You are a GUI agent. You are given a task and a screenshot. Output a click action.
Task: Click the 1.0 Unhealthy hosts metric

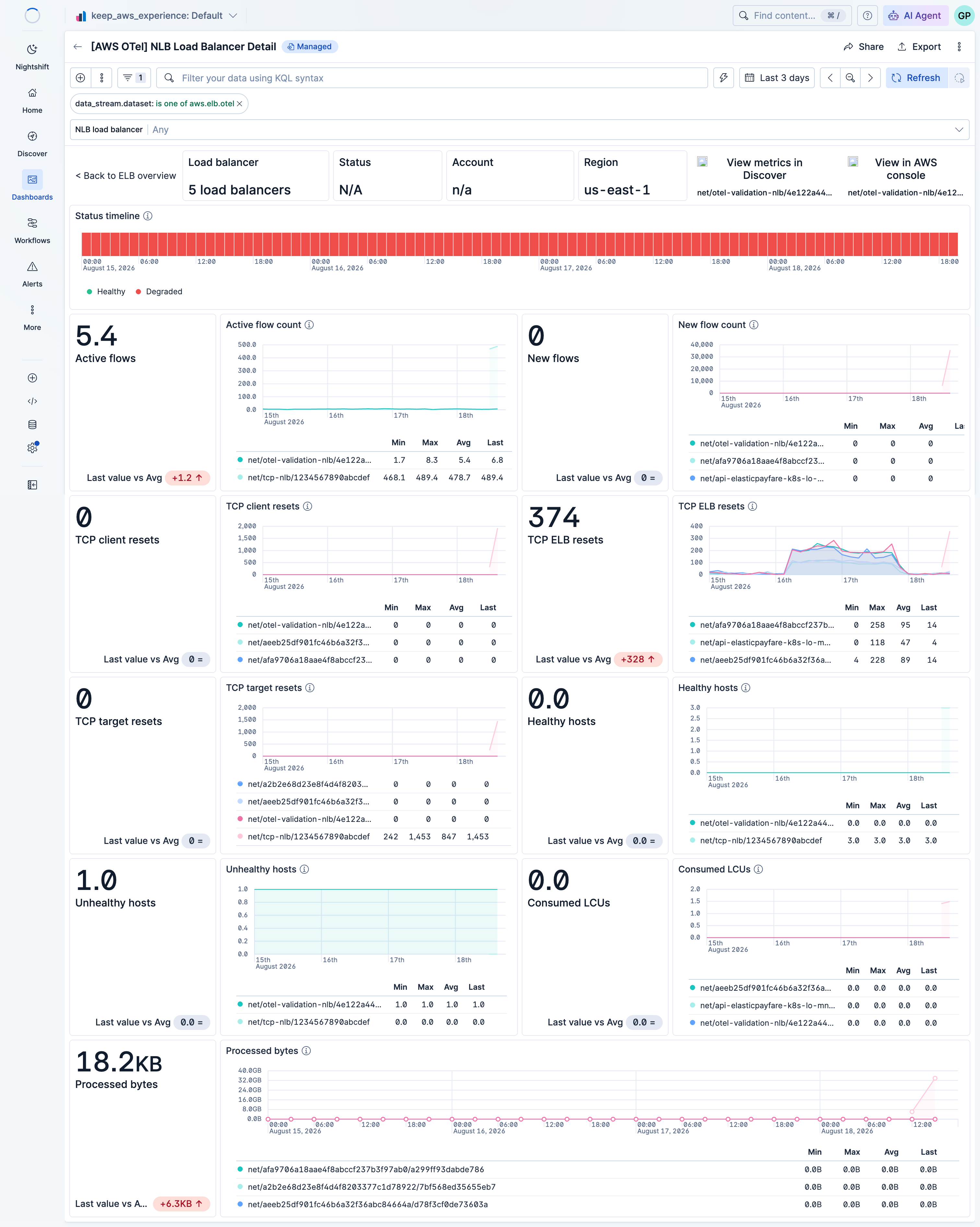(x=96, y=881)
